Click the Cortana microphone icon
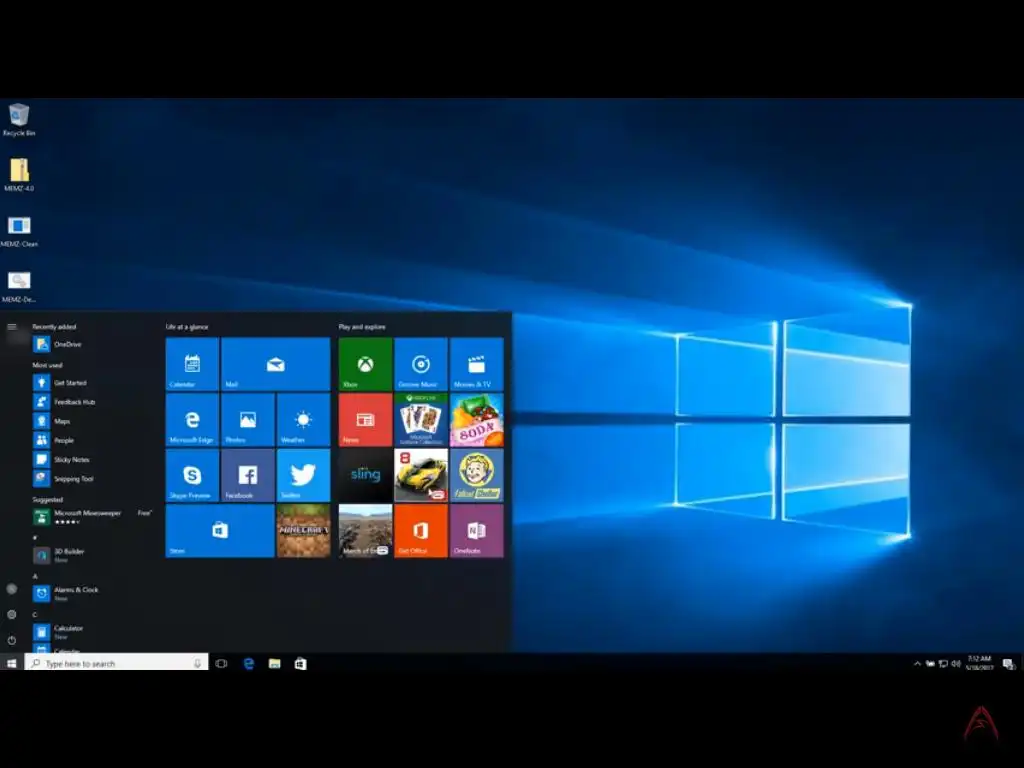This screenshot has height=768, width=1024. tap(197, 664)
